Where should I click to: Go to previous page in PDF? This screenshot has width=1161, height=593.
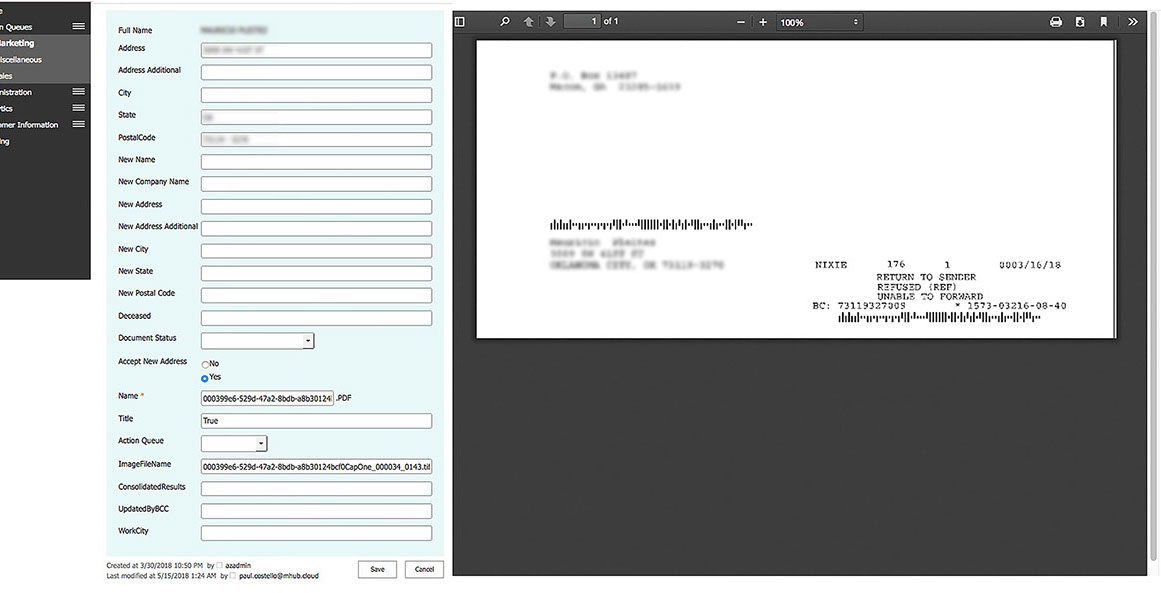point(528,22)
